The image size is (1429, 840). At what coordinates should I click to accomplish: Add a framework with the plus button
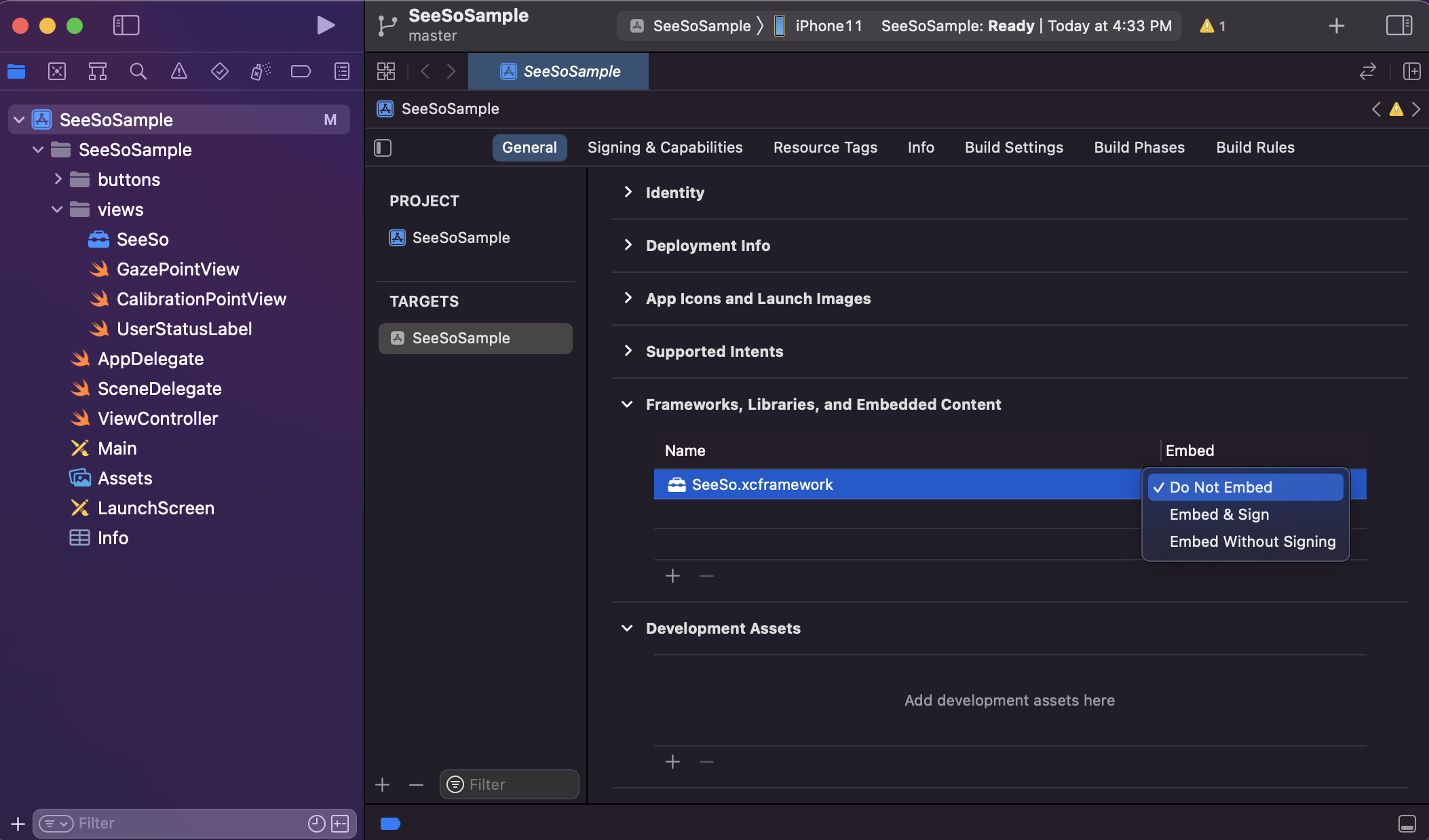[672, 576]
